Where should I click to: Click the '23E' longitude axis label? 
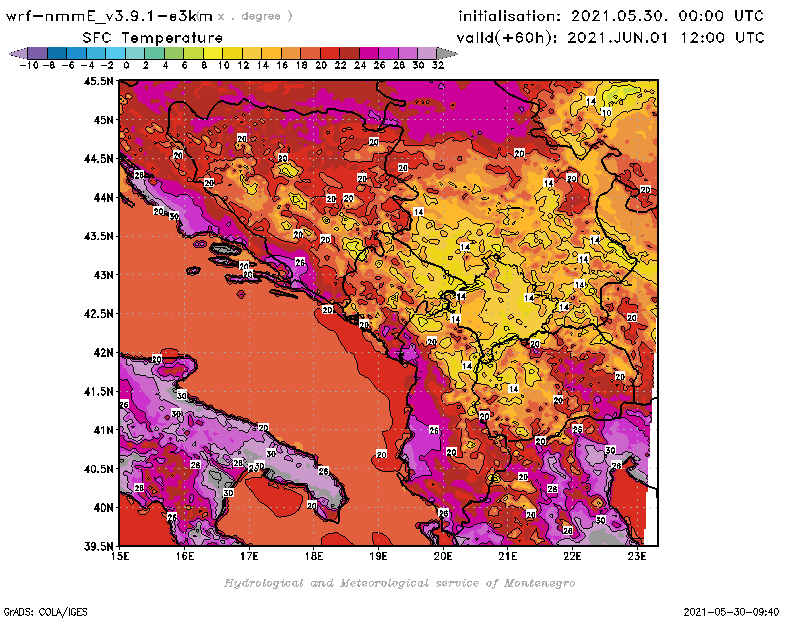click(637, 556)
